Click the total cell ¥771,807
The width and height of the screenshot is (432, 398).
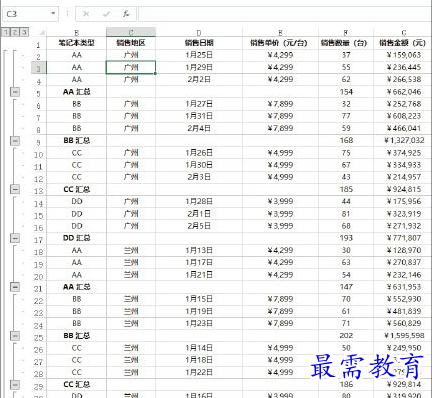point(403,238)
